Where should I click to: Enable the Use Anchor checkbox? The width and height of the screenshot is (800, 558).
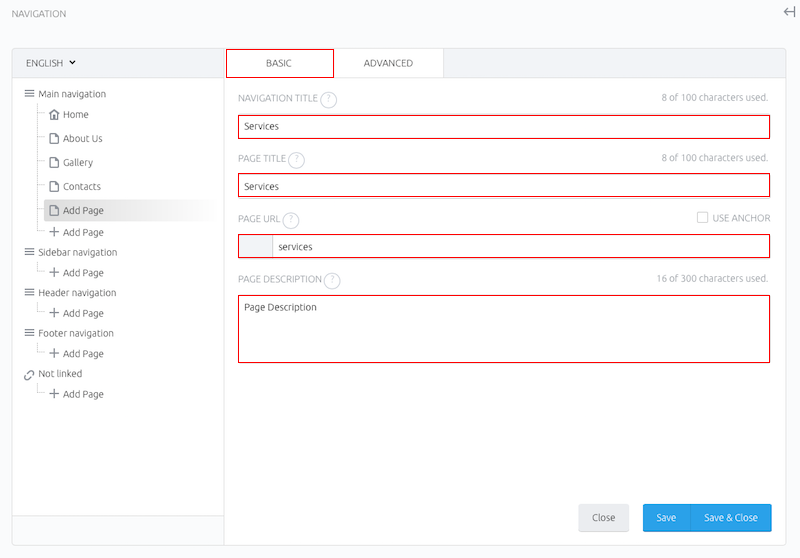[703, 218]
